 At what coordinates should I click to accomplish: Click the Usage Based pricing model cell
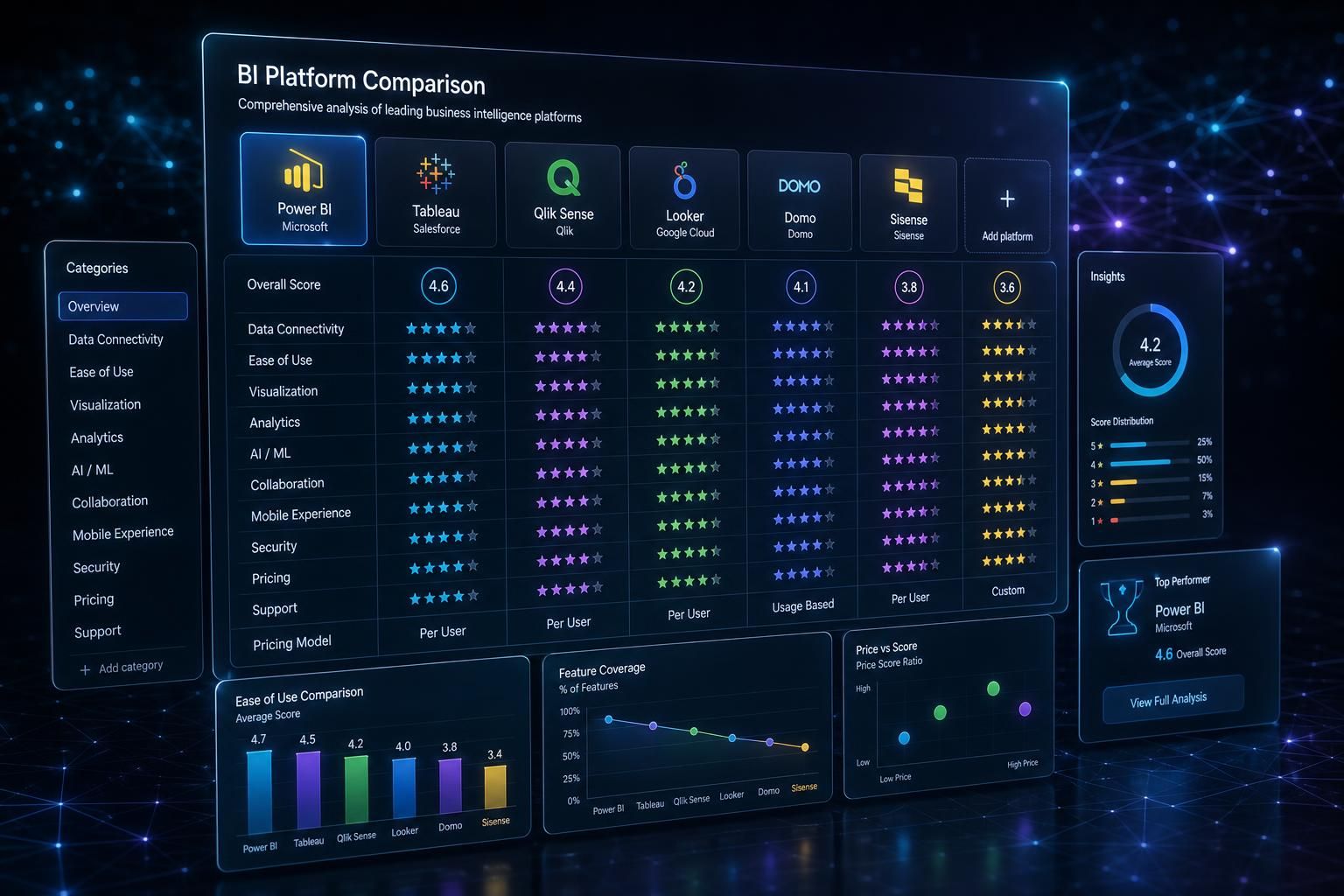(803, 605)
